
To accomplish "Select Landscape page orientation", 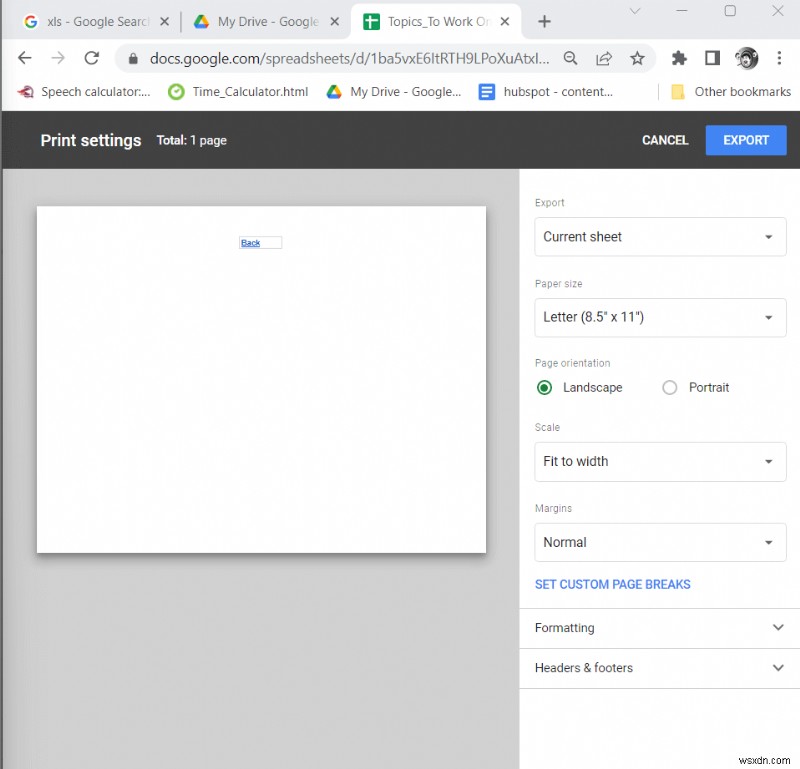I will (544, 388).
